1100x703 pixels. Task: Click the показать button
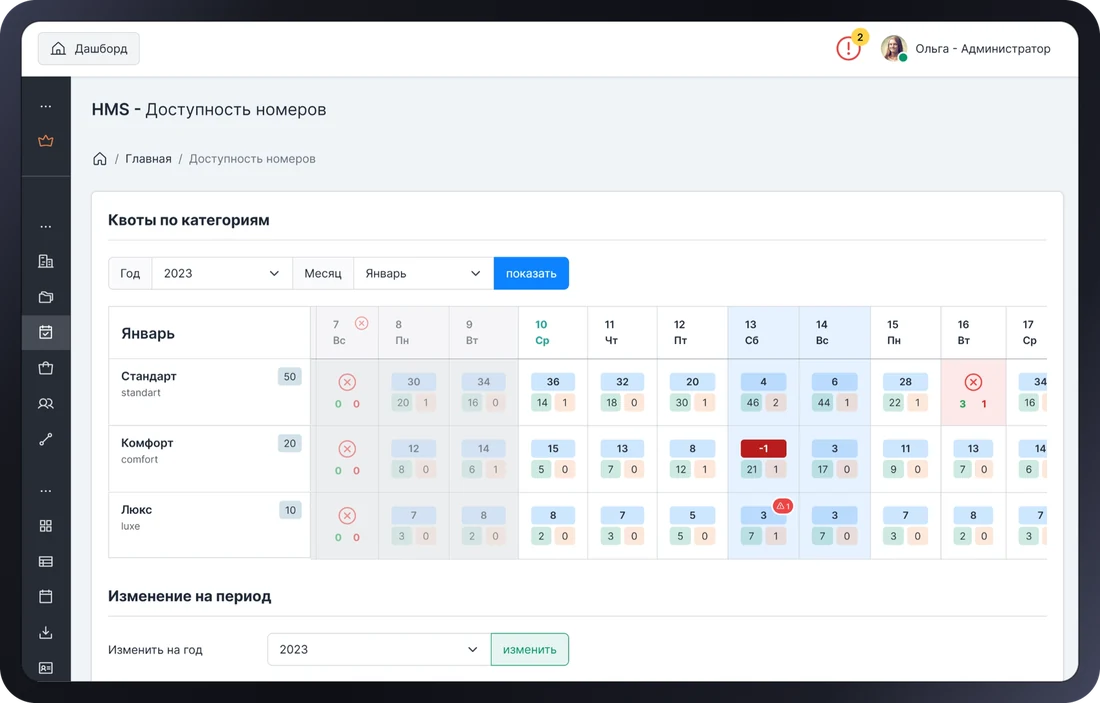pos(531,273)
